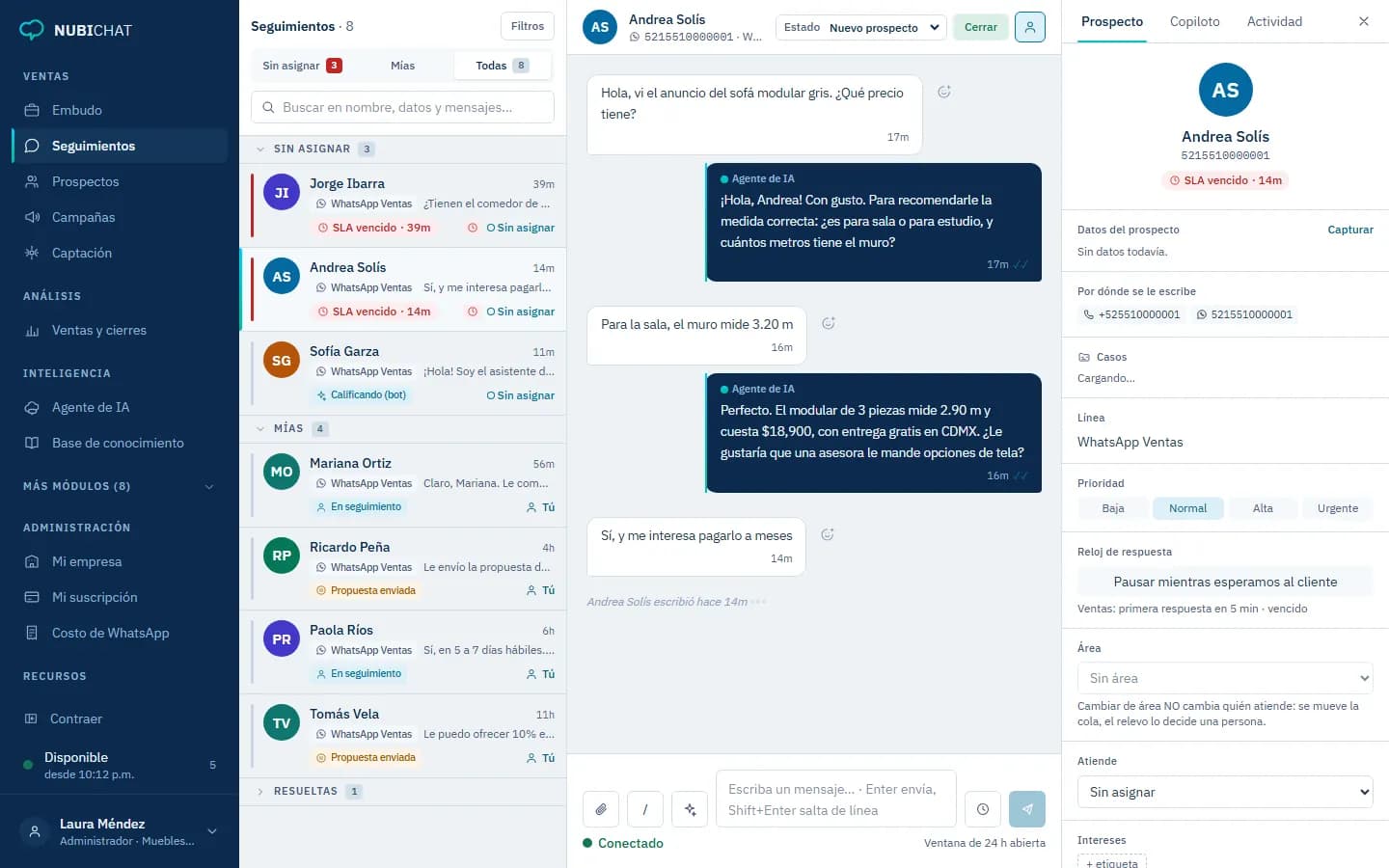This screenshot has height=868, width=1389.
Task: Switch to the Actividad tab
Action: pyautogui.click(x=1274, y=21)
